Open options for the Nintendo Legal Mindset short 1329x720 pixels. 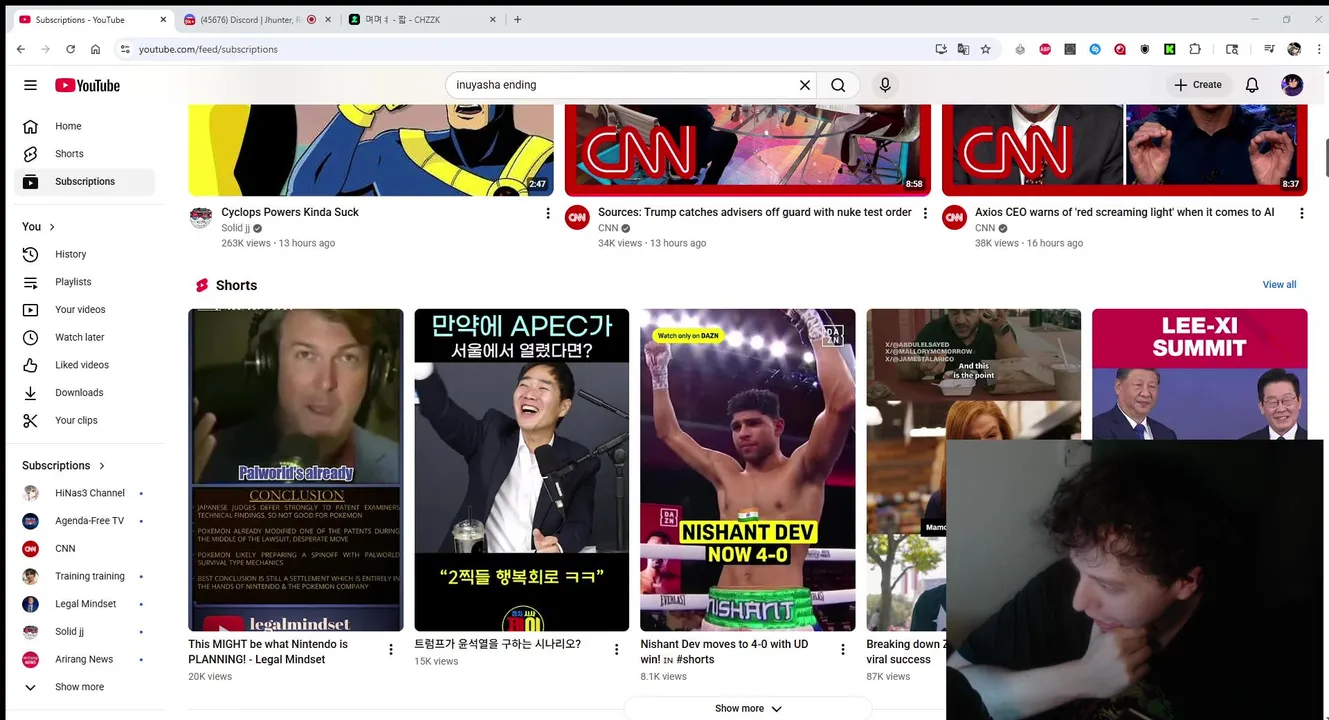click(x=391, y=650)
